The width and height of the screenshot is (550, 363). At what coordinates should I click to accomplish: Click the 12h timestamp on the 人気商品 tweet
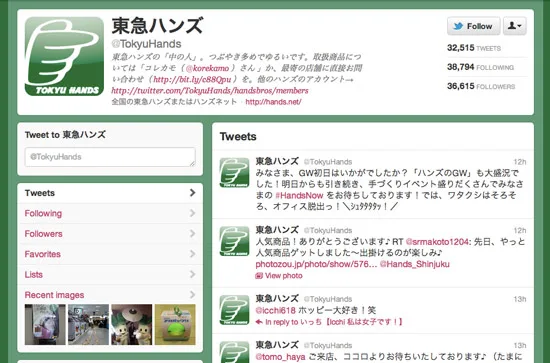520,230
